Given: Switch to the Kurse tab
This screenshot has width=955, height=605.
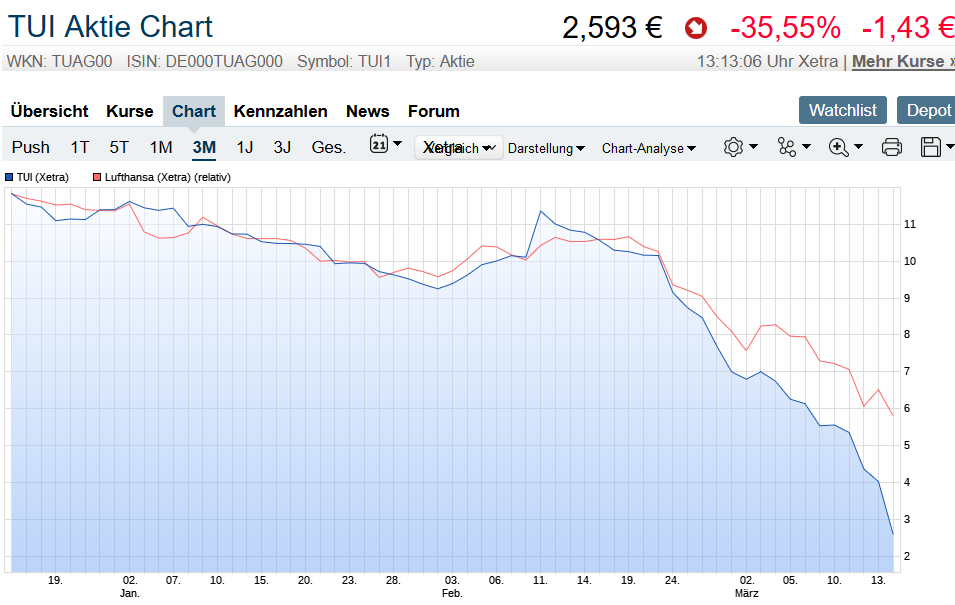Looking at the screenshot, I should 130,111.
